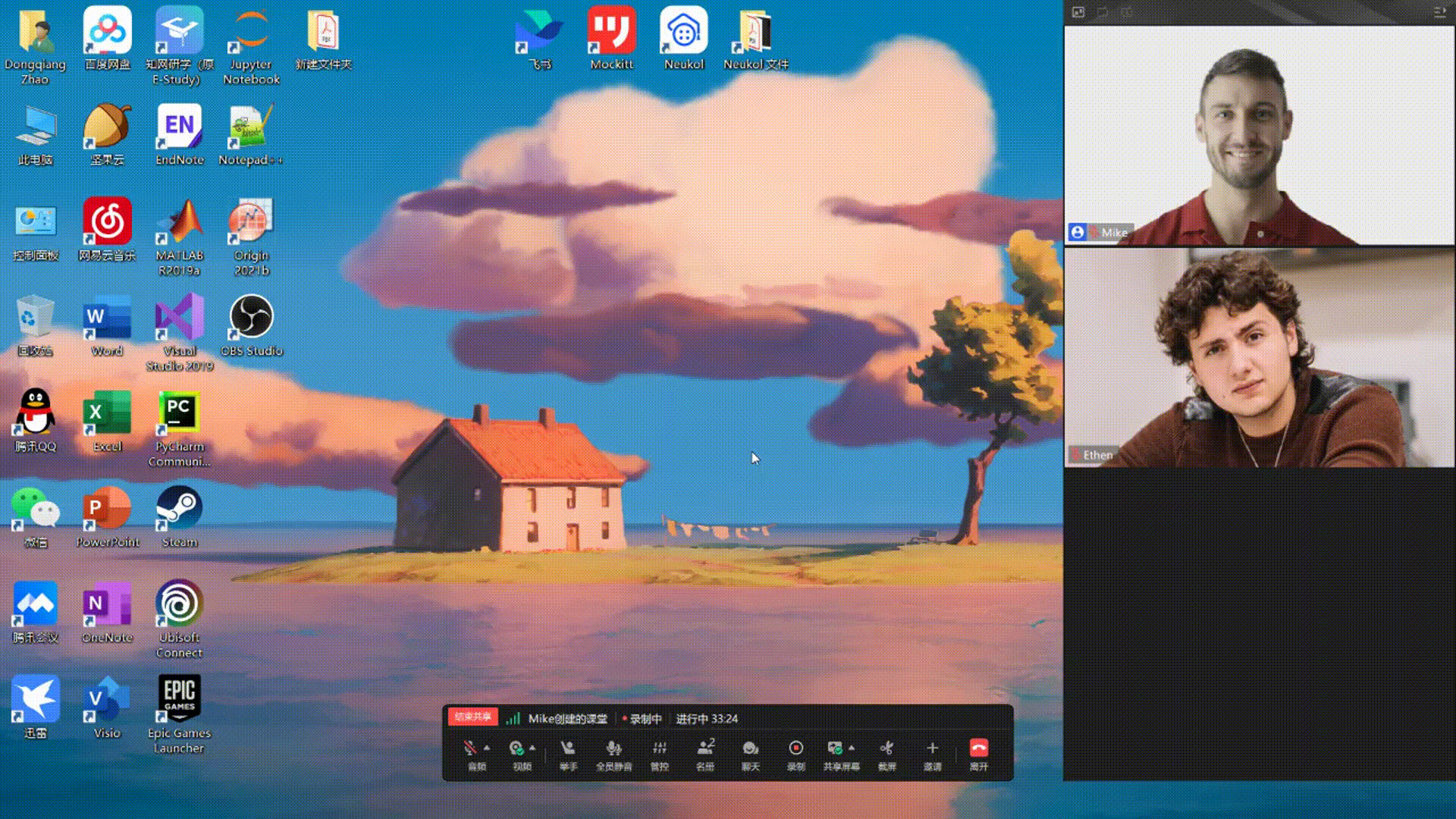The height and width of the screenshot is (819, 1456).
Task: Expand audio options arrow beside microphone
Action: [x=487, y=748]
